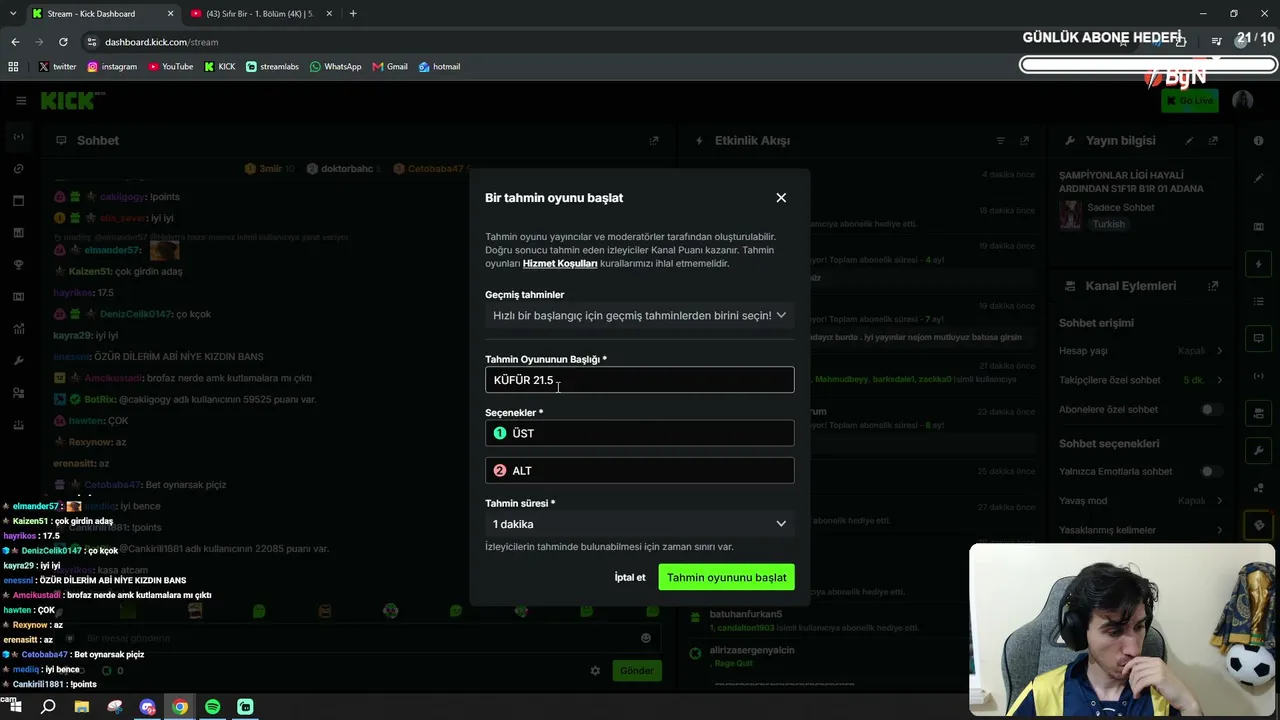Close the prediction dialog with the X
The image size is (1280, 720).
(x=781, y=198)
